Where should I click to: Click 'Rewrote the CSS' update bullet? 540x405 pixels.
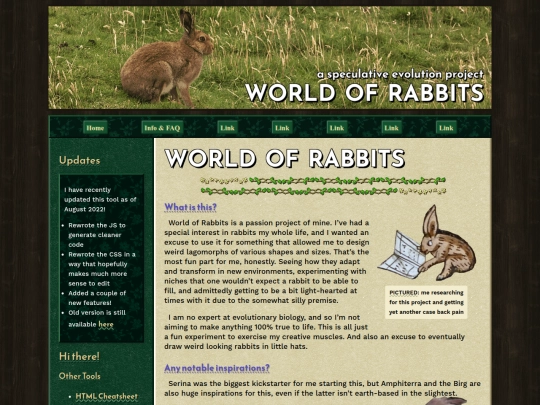[x=102, y=269]
